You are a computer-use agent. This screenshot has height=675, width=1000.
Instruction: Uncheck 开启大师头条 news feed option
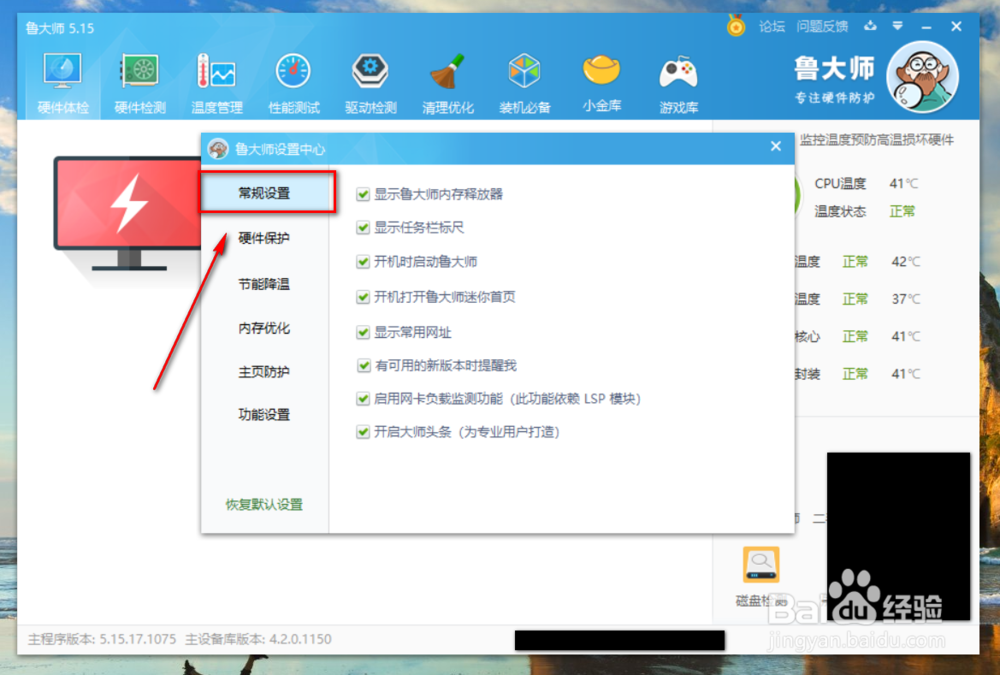(364, 432)
